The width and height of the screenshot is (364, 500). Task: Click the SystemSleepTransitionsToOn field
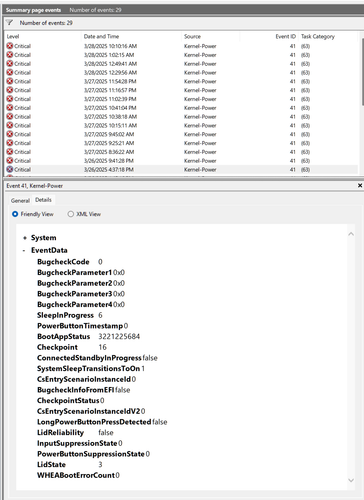pos(91,368)
